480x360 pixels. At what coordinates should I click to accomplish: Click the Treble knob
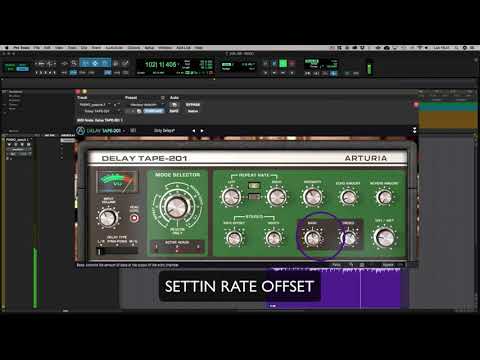[x=349, y=238]
